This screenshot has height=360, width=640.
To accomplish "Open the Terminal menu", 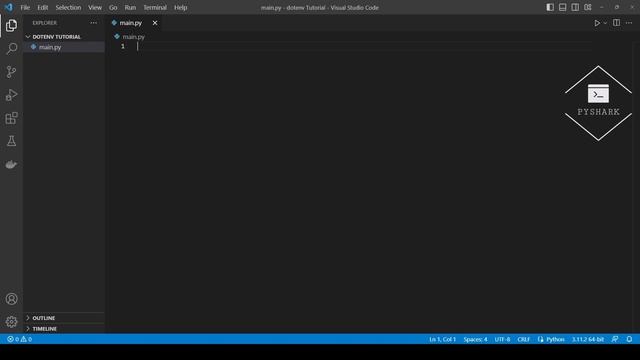I will point(155,7).
